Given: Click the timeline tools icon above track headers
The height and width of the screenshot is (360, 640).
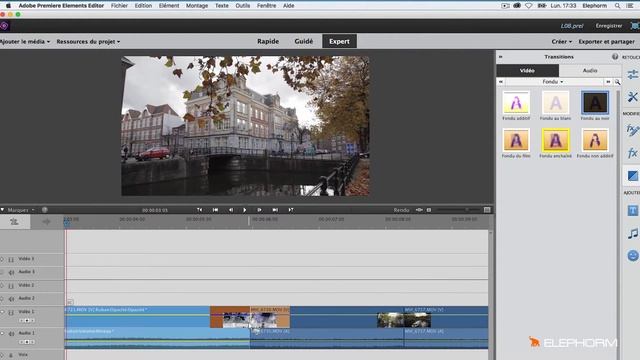Looking at the screenshot, I should coord(14,222).
